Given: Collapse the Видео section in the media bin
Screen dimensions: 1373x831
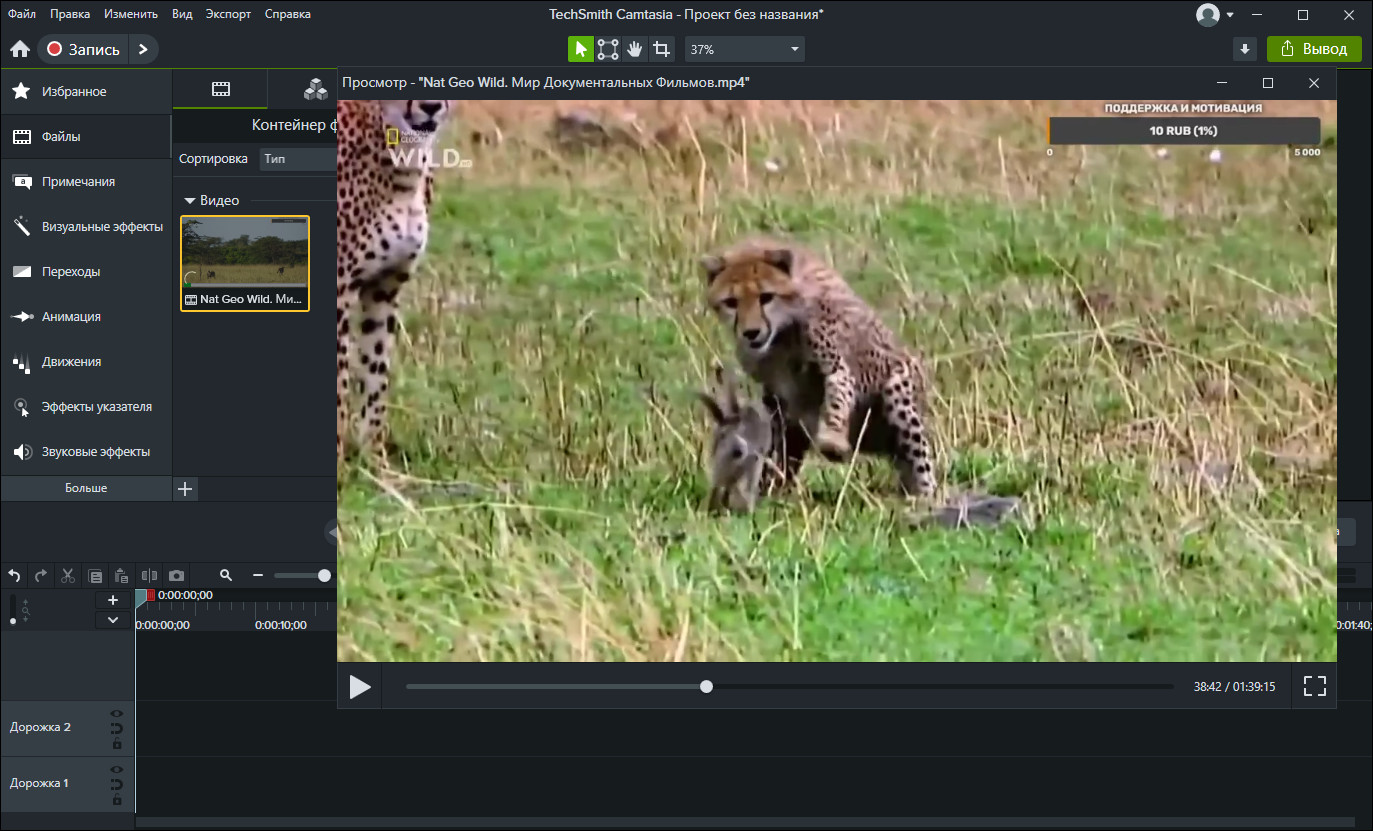Looking at the screenshot, I should point(189,201).
